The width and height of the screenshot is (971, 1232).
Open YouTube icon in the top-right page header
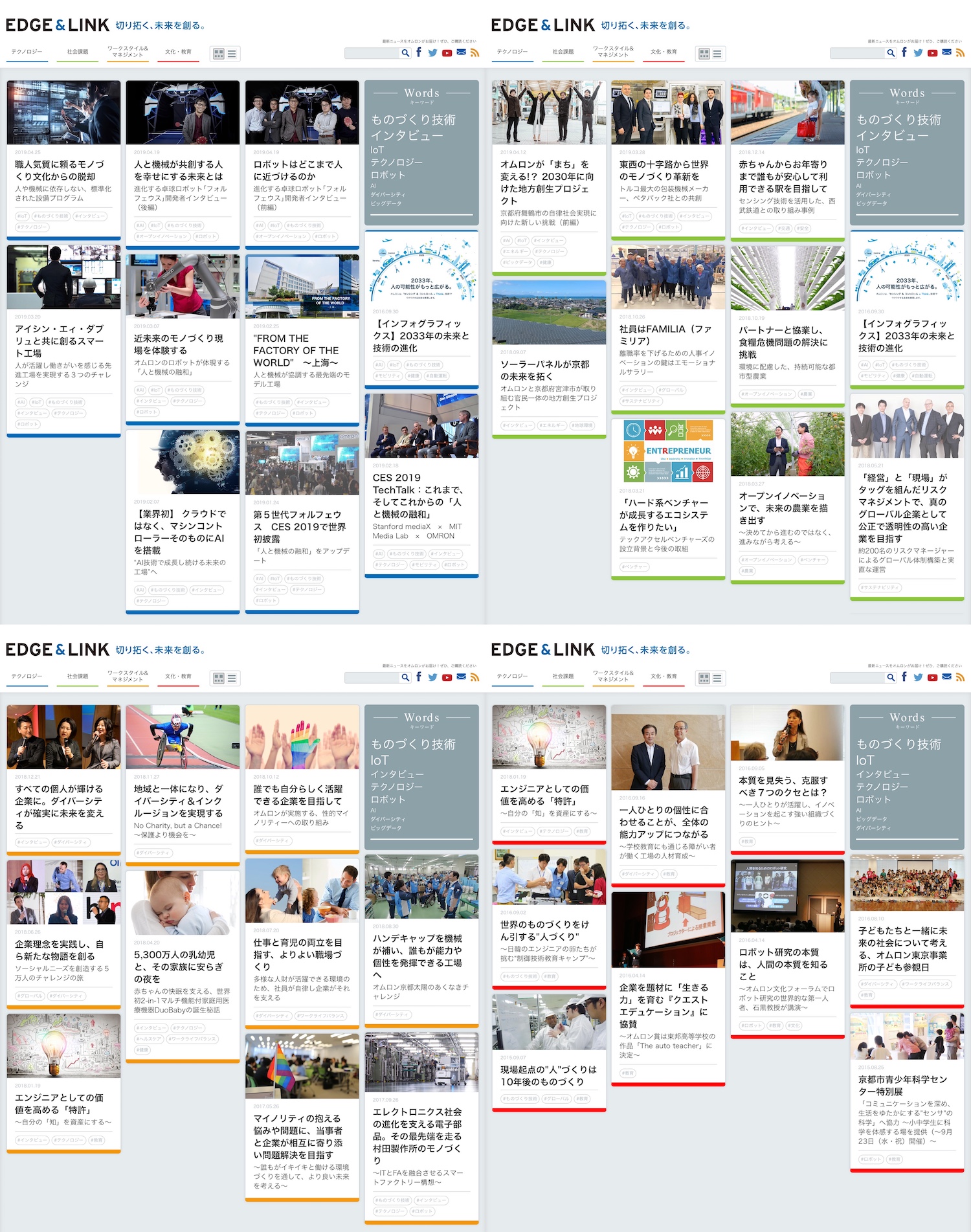click(x=932, y=53)
